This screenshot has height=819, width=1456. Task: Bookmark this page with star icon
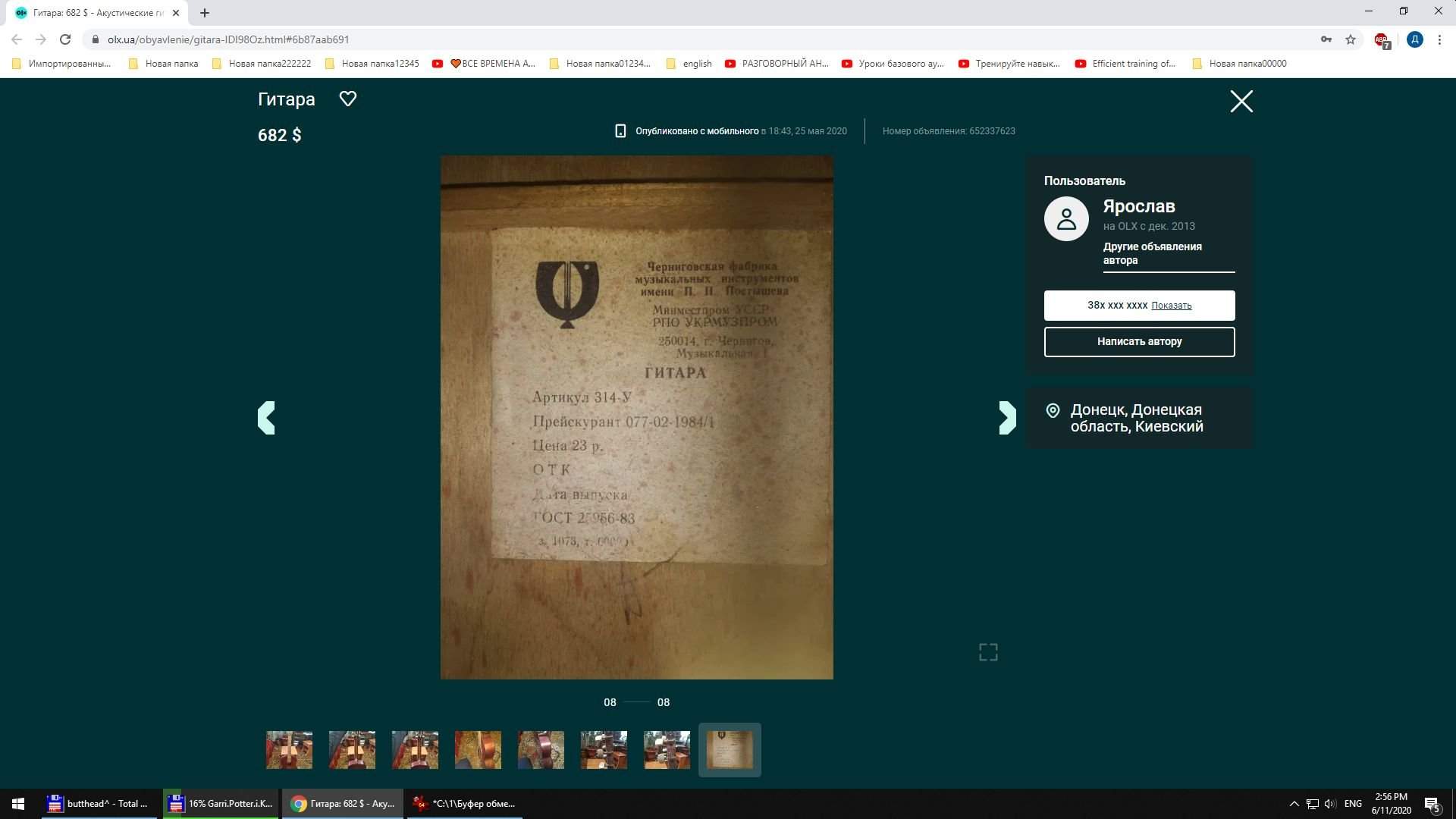[1351, 39]
